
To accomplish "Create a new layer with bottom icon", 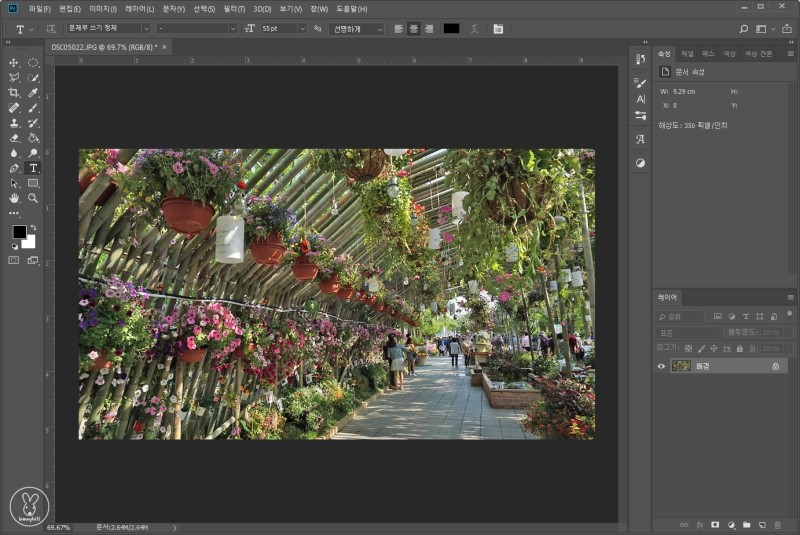I will pos(761,524).
